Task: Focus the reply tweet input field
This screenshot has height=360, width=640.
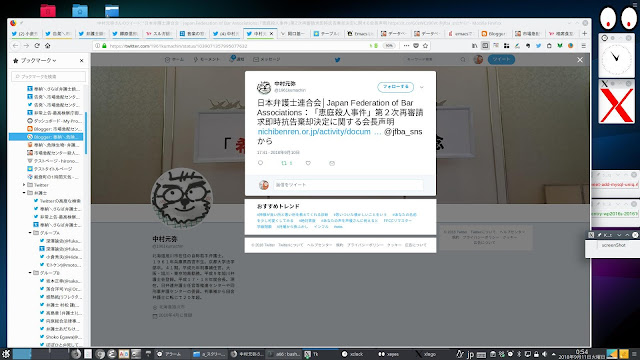Action: click(x=348, y=185)
